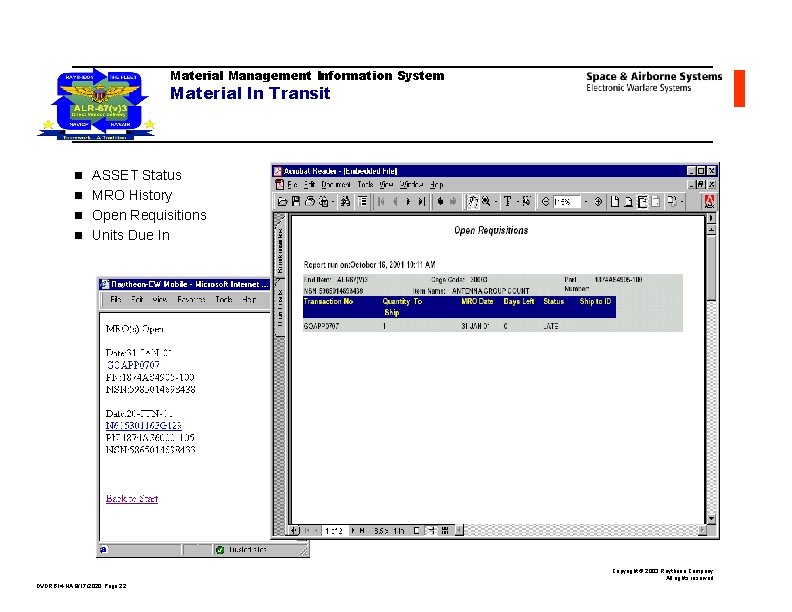
Task: Open the Text Select tool dropdown arrow
Action: (517, 201)
